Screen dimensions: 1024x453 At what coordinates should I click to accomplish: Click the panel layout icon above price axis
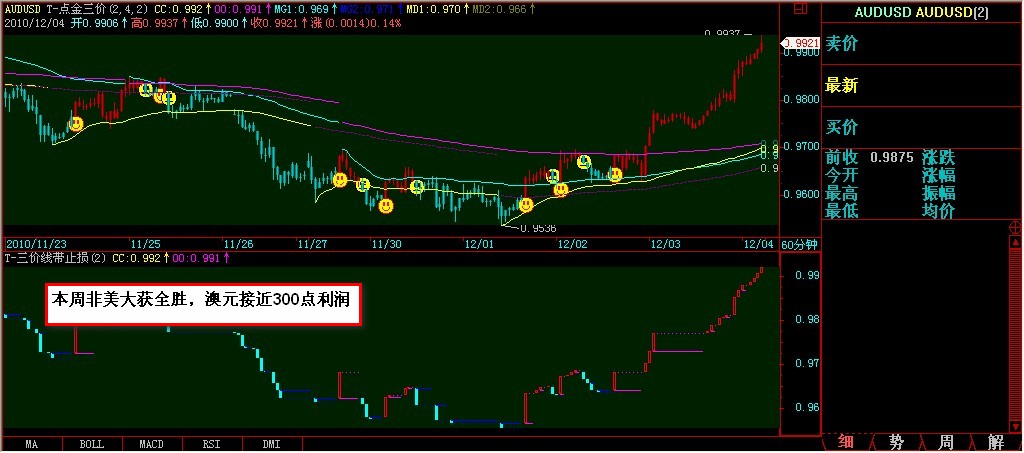coord(799,9)
